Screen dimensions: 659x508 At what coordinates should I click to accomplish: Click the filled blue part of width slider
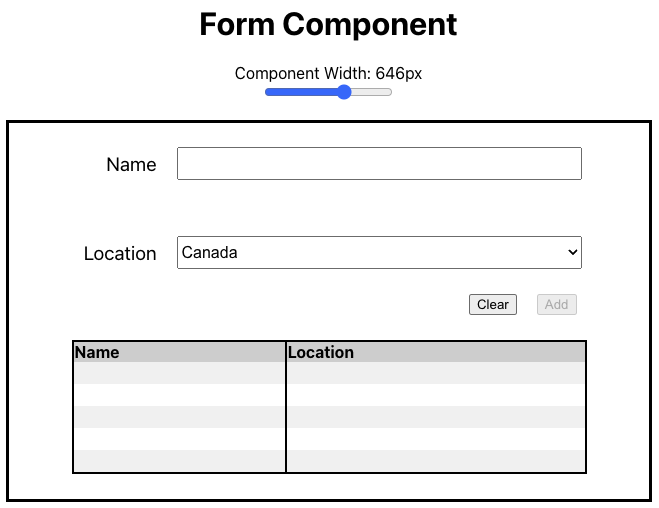tap(301, 92)
